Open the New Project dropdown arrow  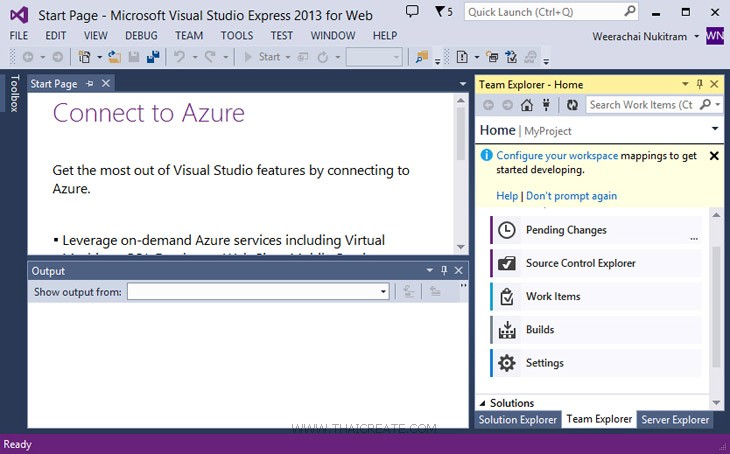(99, 57)
